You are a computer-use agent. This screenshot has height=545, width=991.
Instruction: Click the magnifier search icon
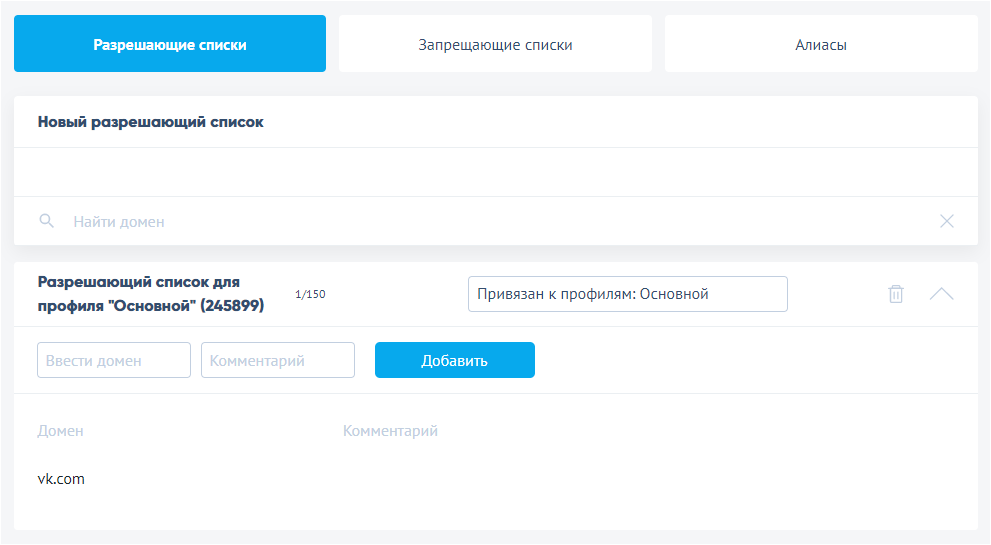pyautogui.click(x=46, y=221)
